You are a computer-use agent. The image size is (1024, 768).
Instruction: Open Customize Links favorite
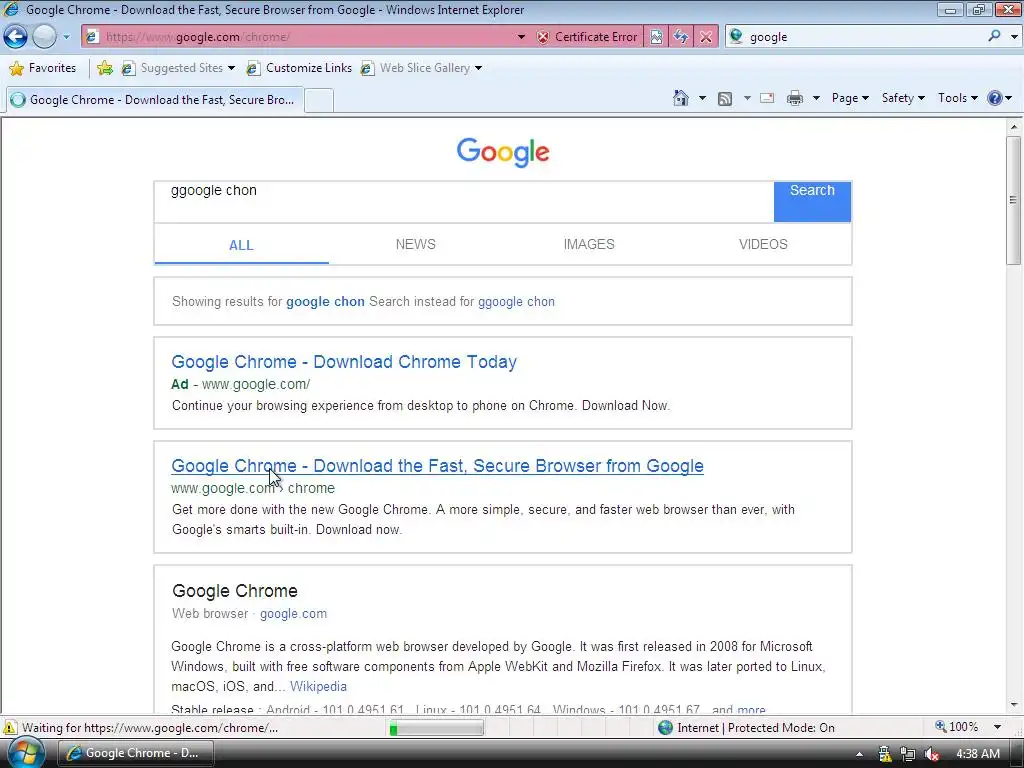tap(299, 68)
